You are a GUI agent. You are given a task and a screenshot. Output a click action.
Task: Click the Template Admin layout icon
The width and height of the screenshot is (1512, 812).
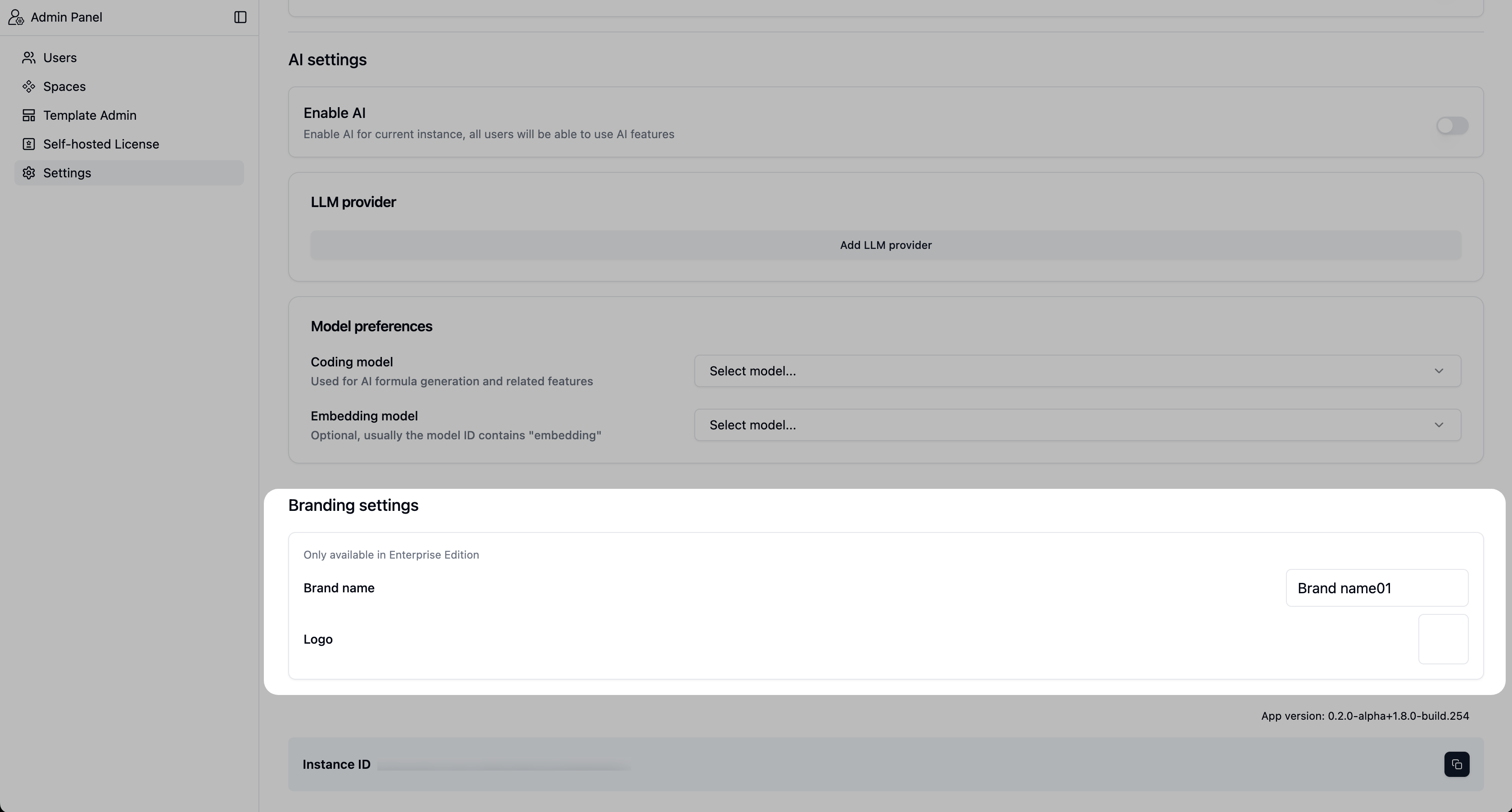point(28,115)
